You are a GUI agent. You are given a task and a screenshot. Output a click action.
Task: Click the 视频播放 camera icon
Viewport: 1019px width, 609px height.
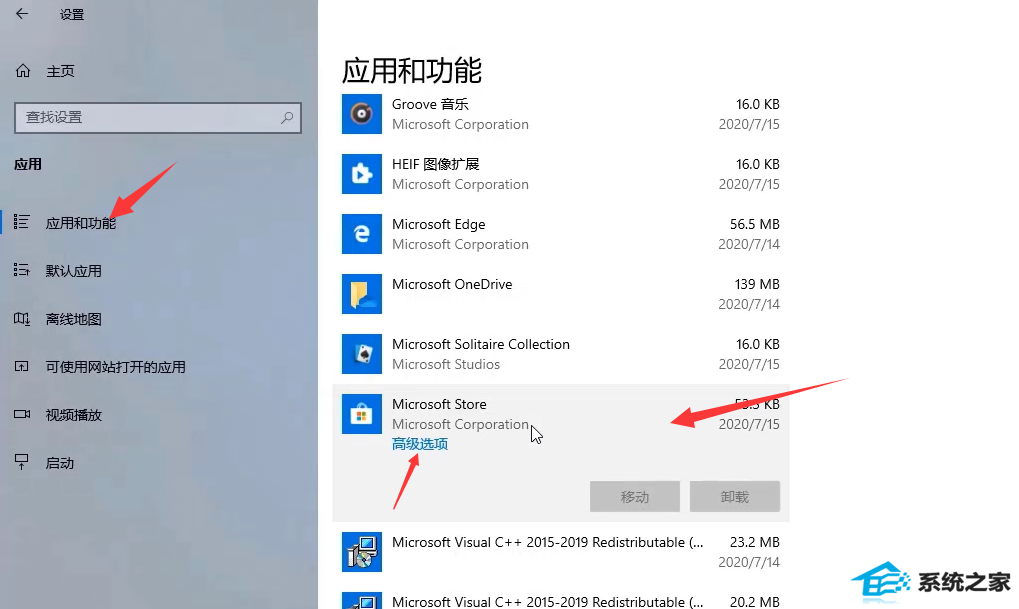(x=21, y=414)
